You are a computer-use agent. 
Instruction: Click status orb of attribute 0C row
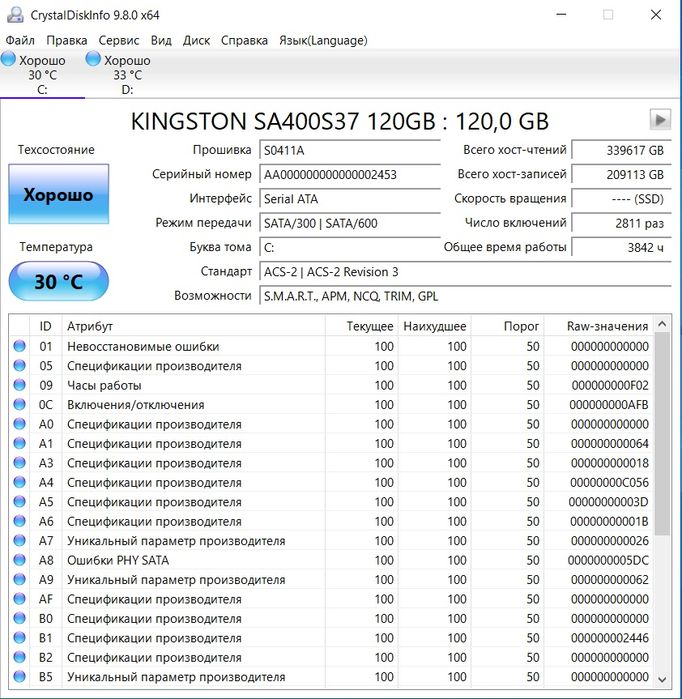20,404
